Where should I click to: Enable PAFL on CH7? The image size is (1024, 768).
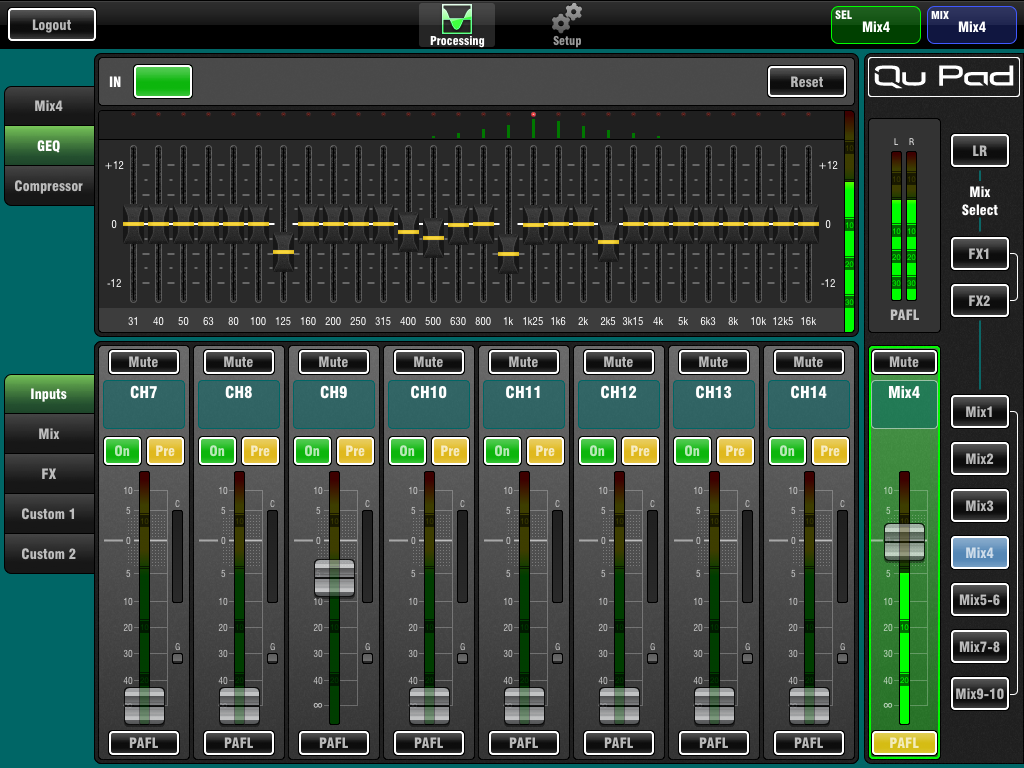click(144, 743)
